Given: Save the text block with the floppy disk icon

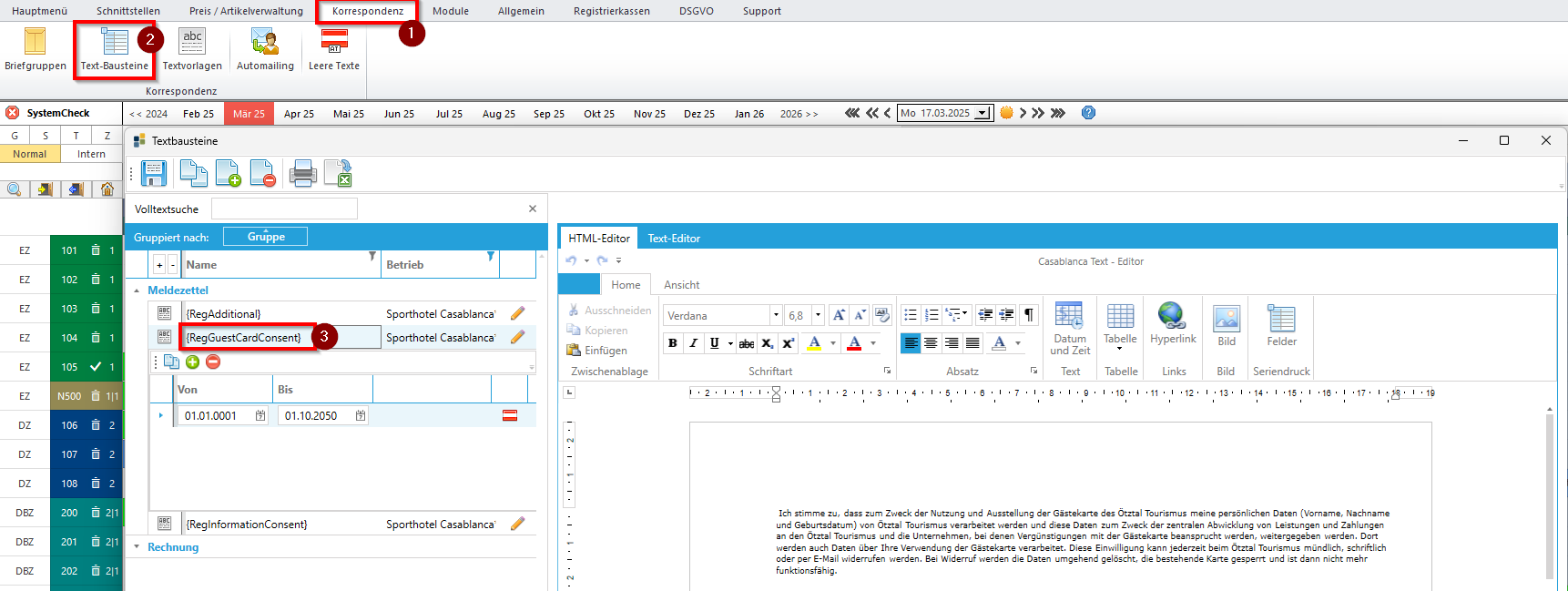Looking at the screenshot, I should coord(153,173).
